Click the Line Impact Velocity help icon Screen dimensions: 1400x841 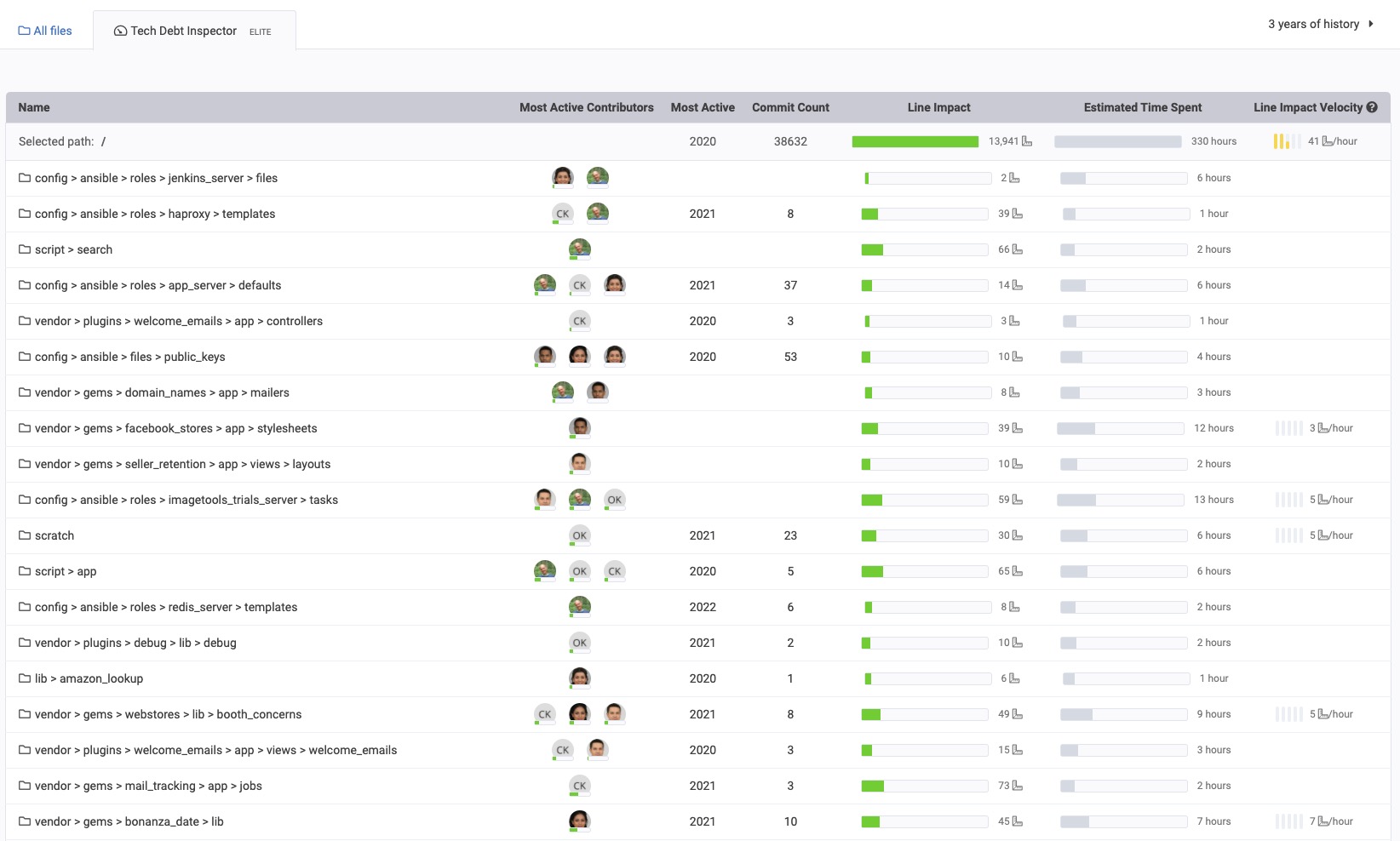[x=1372, y=107]
